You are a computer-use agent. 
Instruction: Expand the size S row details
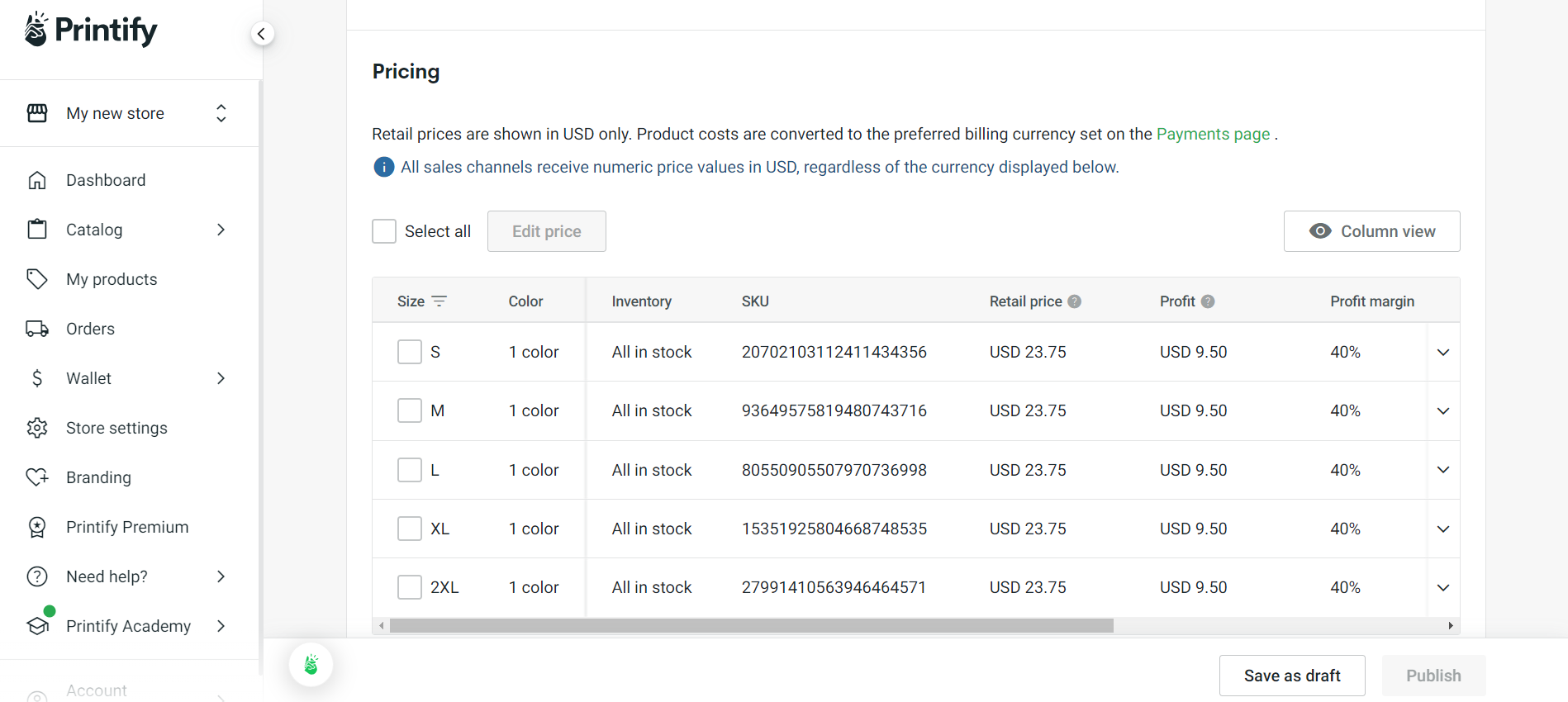point(1443,353)
